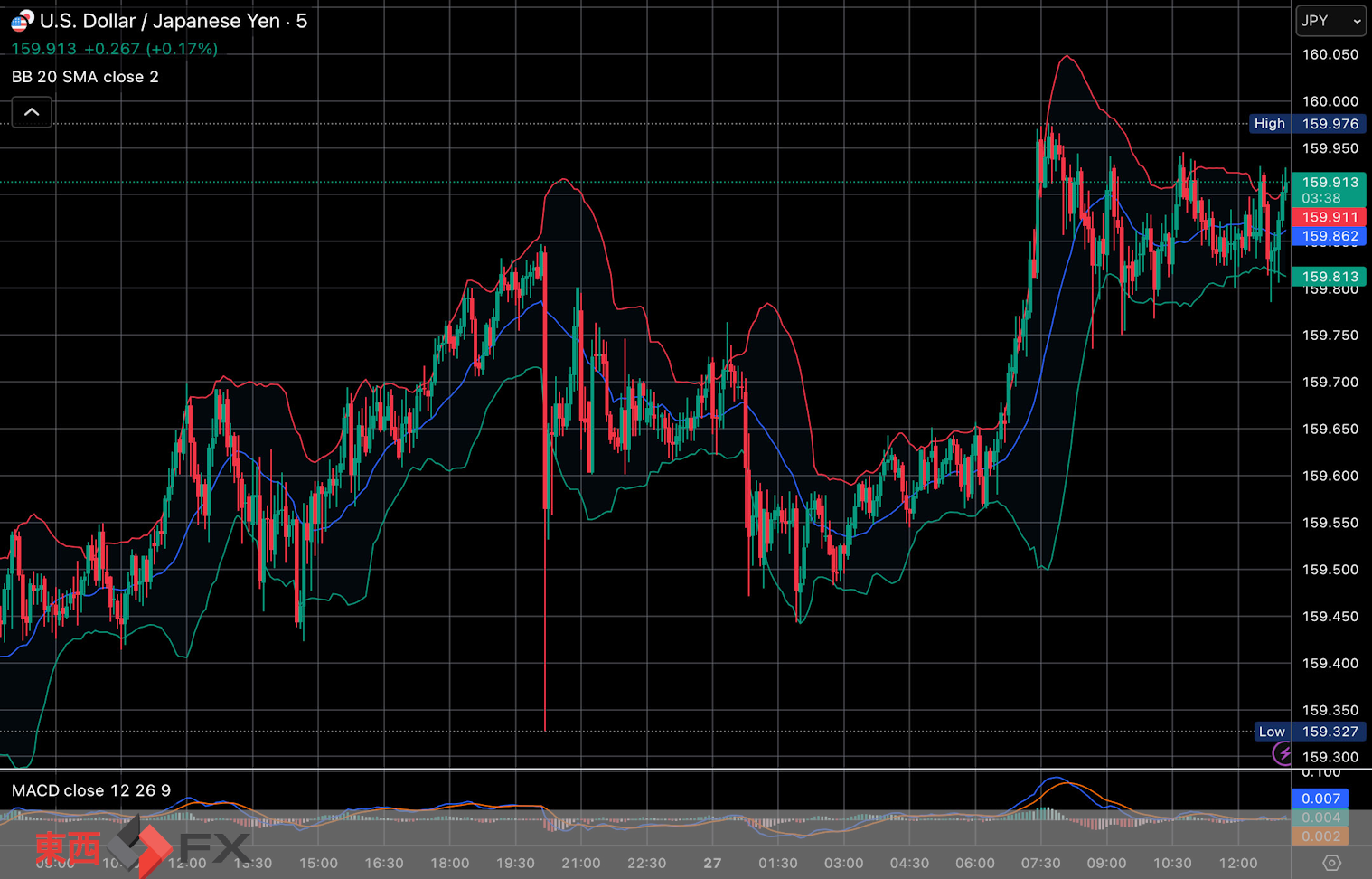Viewport: 1372px width, 879px height.
Task: Select the BB 20 SMA close 2 indicator
Action: click(x=85, y=77)
